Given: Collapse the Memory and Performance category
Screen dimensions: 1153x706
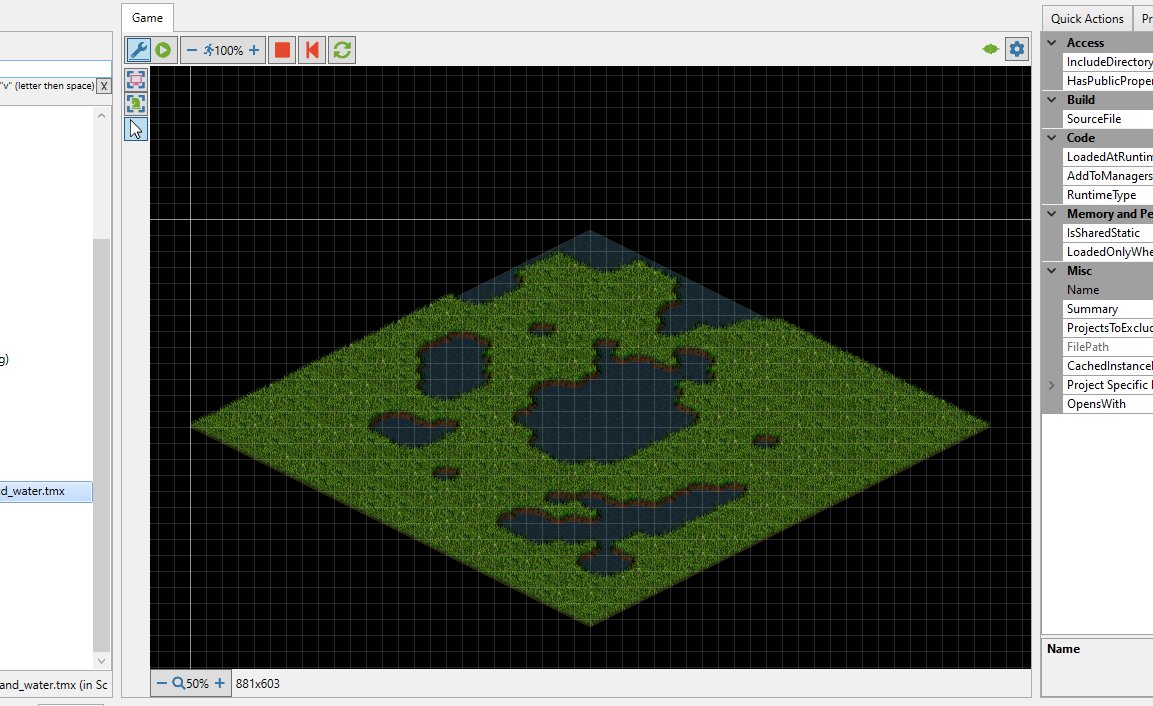Looking at the screenshot, I should (x=1052, y=214).
